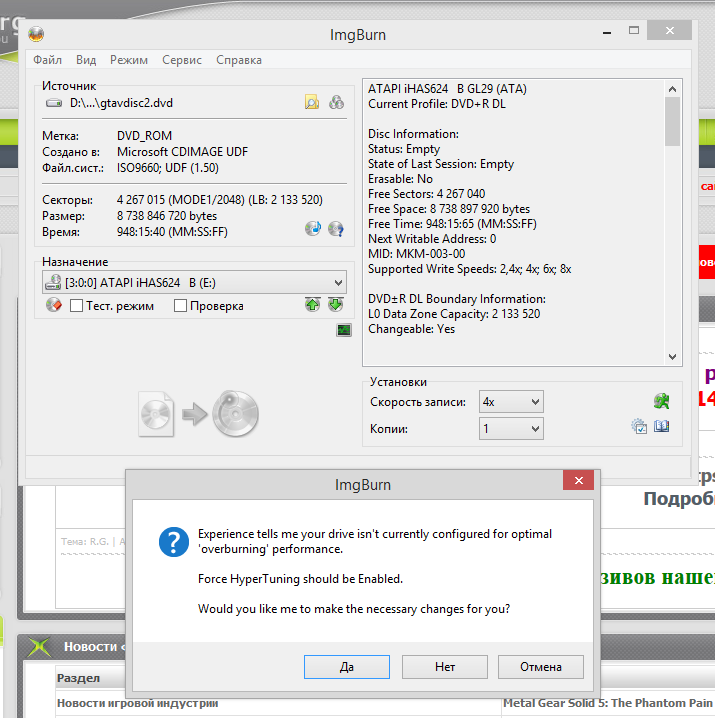Click the DVD_ROM label value
Viewport: 715px width, 718px height.
(x=144, y=136)
